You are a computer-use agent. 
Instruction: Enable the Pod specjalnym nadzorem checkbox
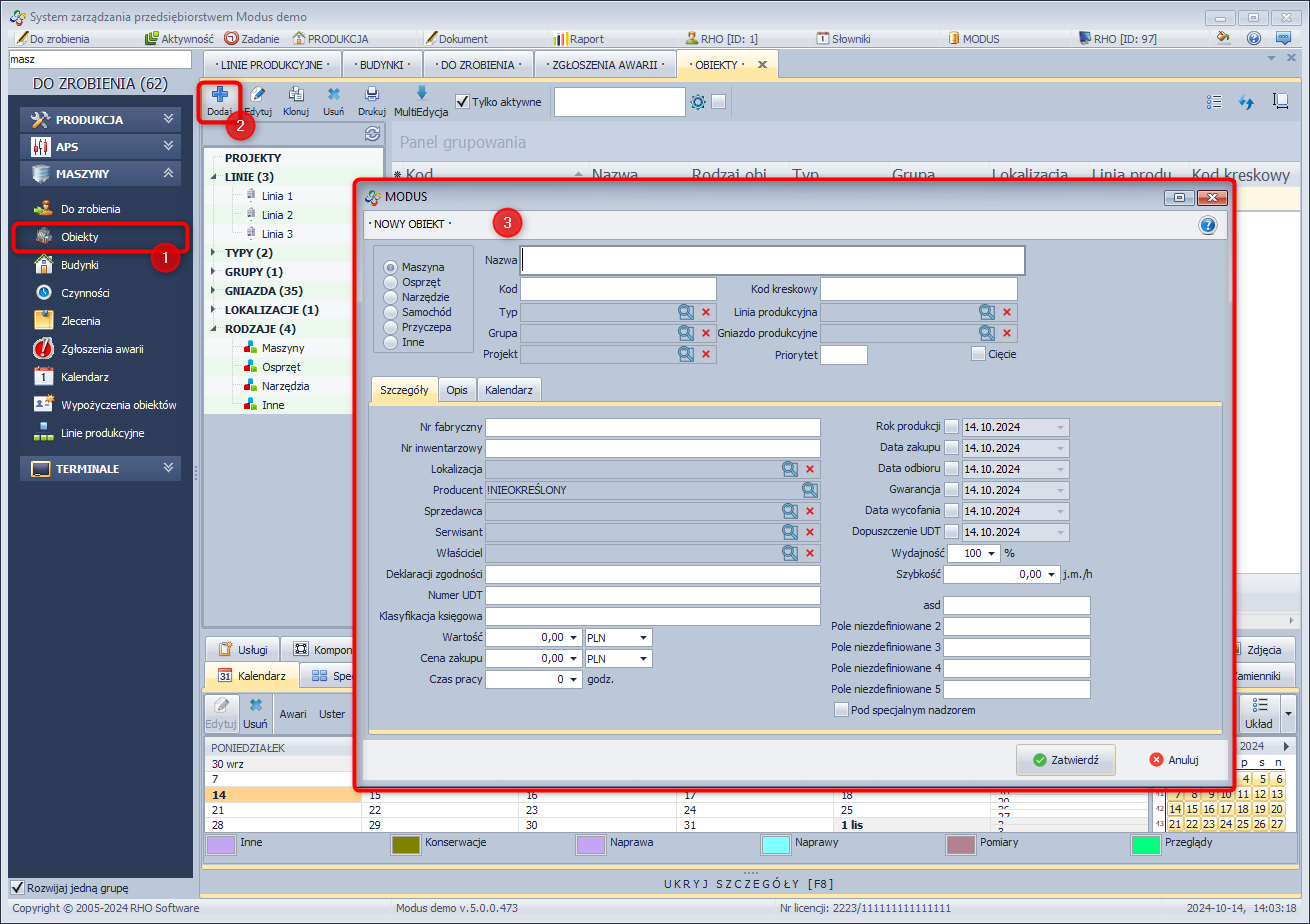(841, 710)
